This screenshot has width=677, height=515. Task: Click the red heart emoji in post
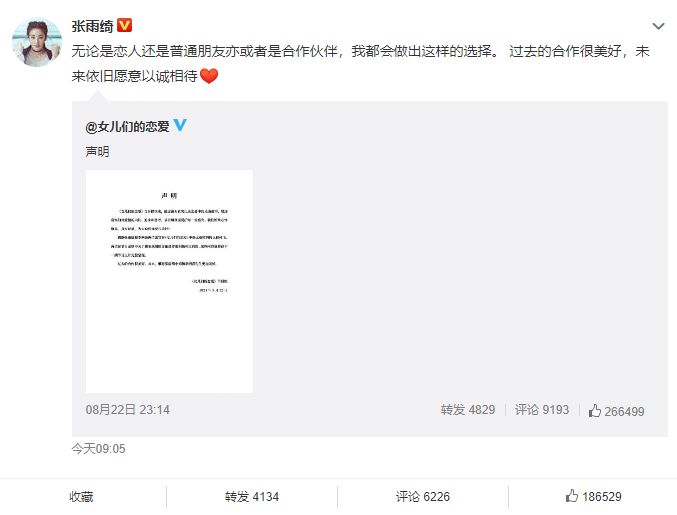pyautogui.click(x=209, y=76)
